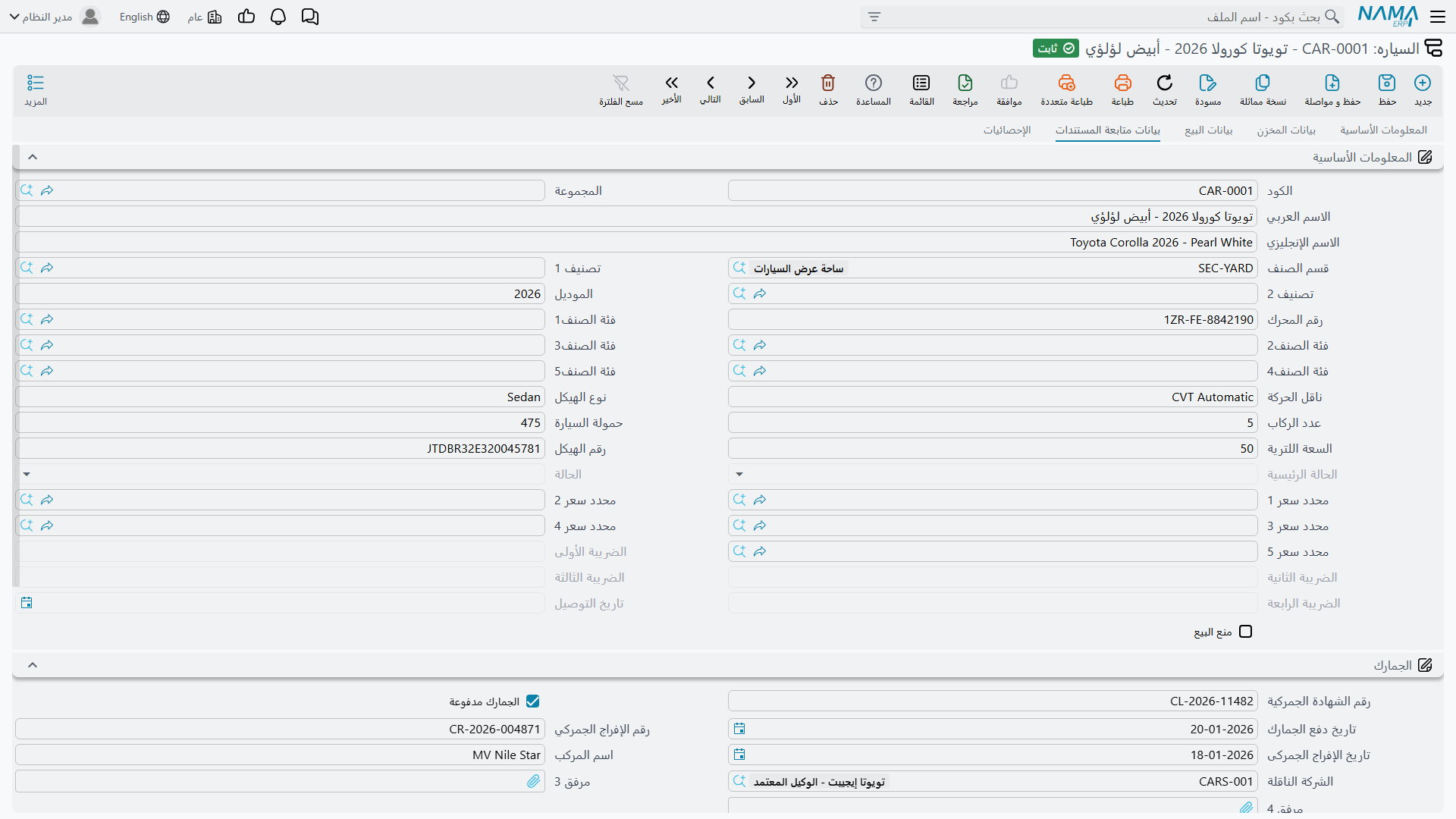Switch to بيانات المخزن tab
Image resolution: width=1456 pixels, height=819 pixels.
pyautogui.click(x=1286, y=130)
